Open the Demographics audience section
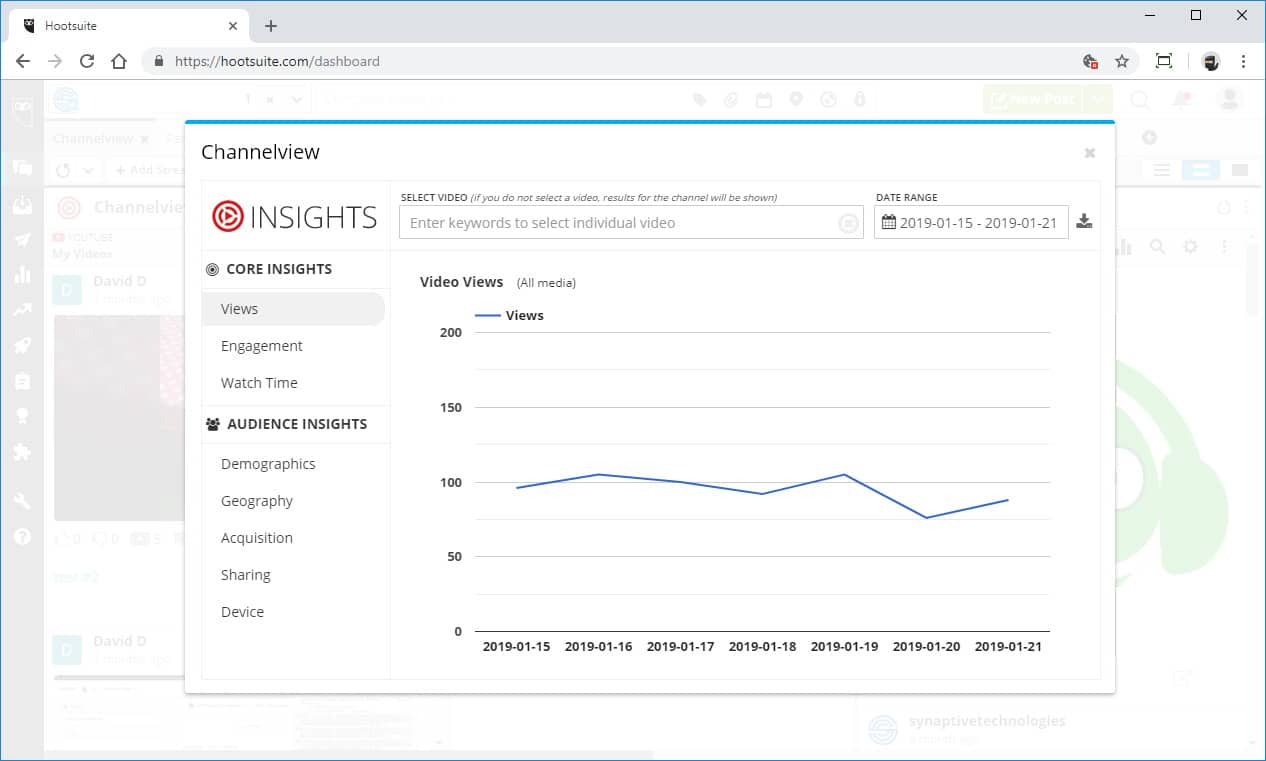Image resolution: width=1266 pixels, height=761 pixels. pyautogui.click(x=268, y=464)
